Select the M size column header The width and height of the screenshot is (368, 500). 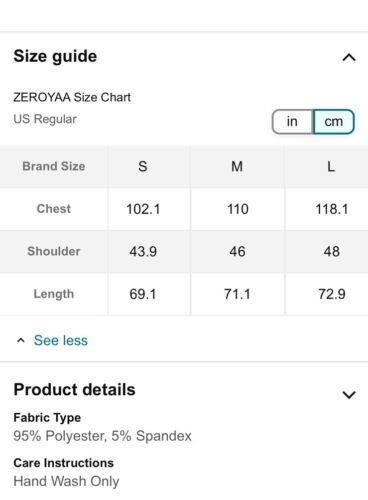pyautogui.click(x=237, y=166)
